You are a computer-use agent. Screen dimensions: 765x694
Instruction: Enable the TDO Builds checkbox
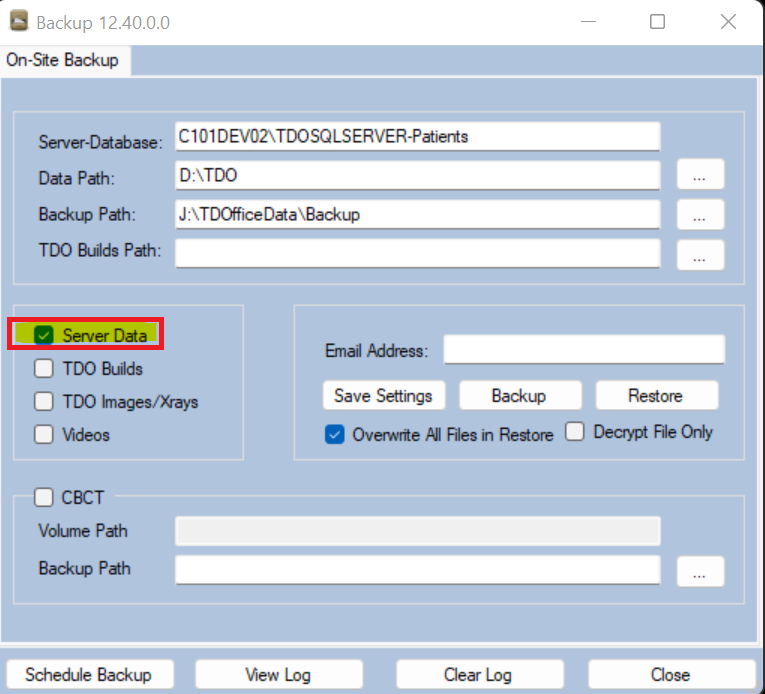(44, 369)
